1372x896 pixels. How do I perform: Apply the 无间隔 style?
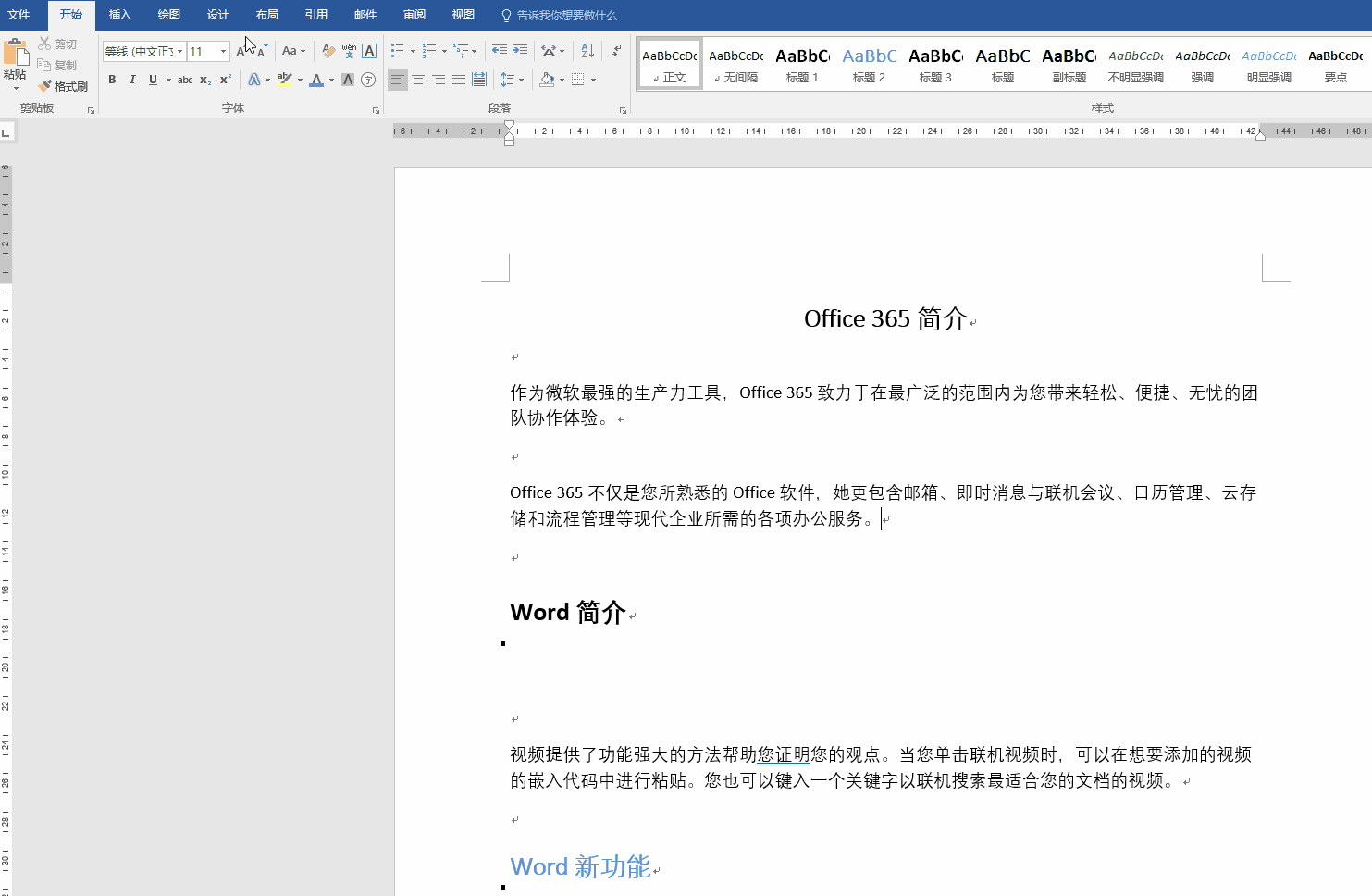pyautogui.click(x=735, y=65)
